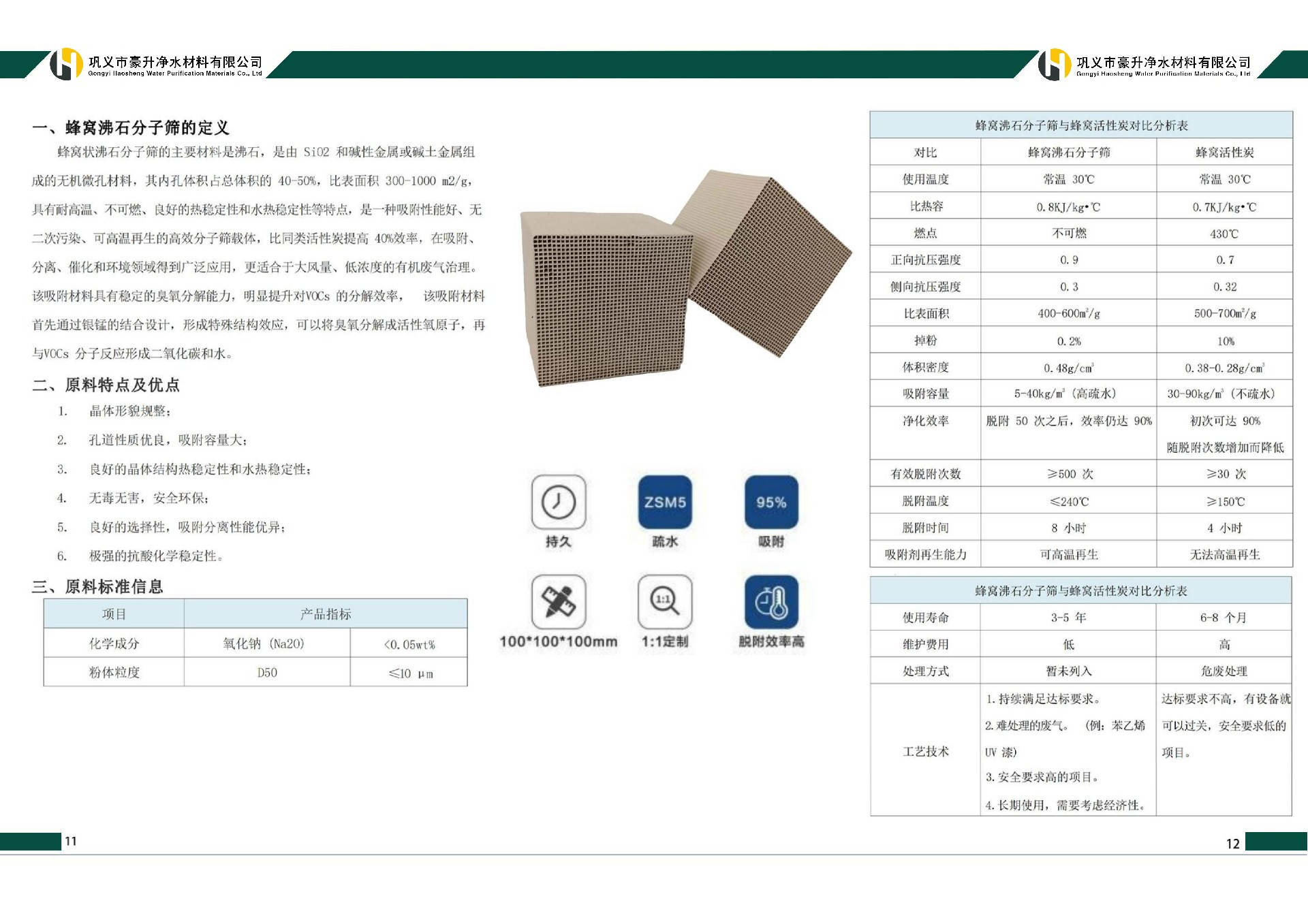Click the ruler-pencil 100*100*100mm size icon
The height and width of the screenshot is (924, 1308).
[558, 602]
